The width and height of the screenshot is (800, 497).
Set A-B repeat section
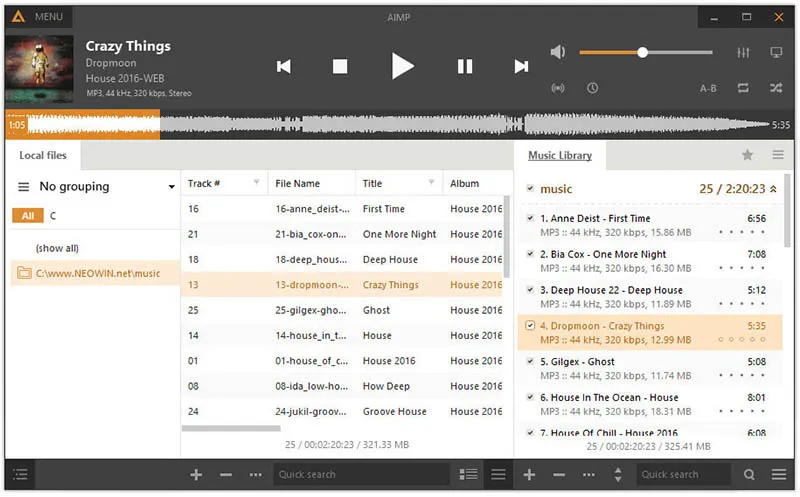tap(708, 88)
